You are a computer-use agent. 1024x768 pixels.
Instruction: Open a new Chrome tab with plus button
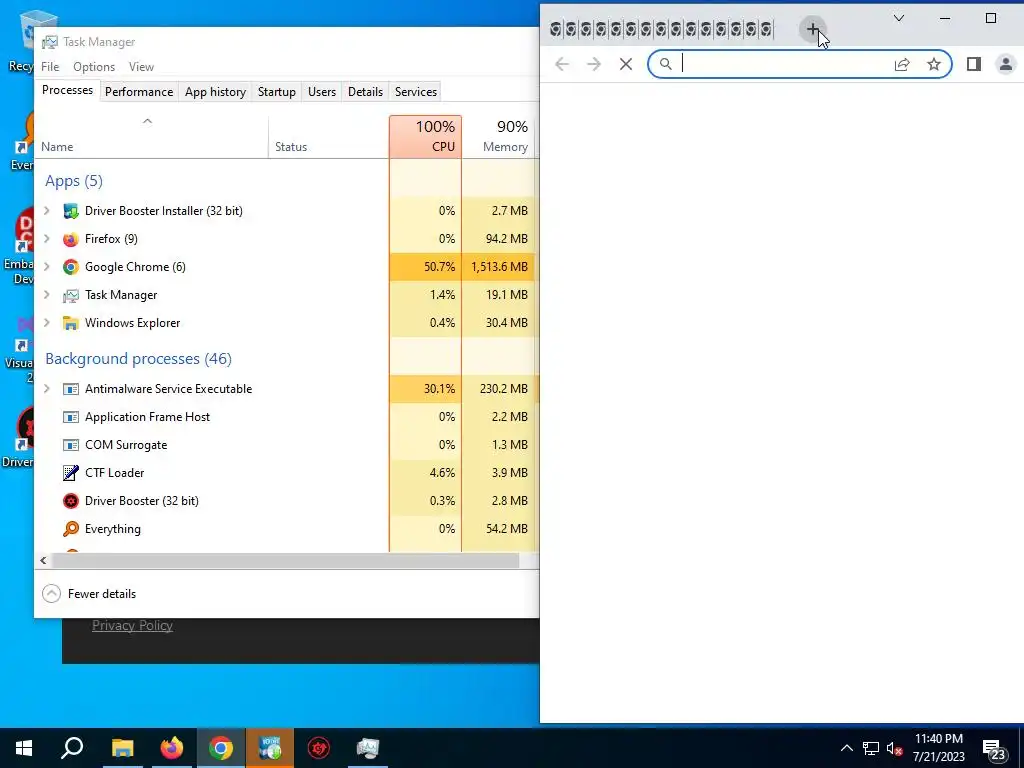click(x=812, y=29)
